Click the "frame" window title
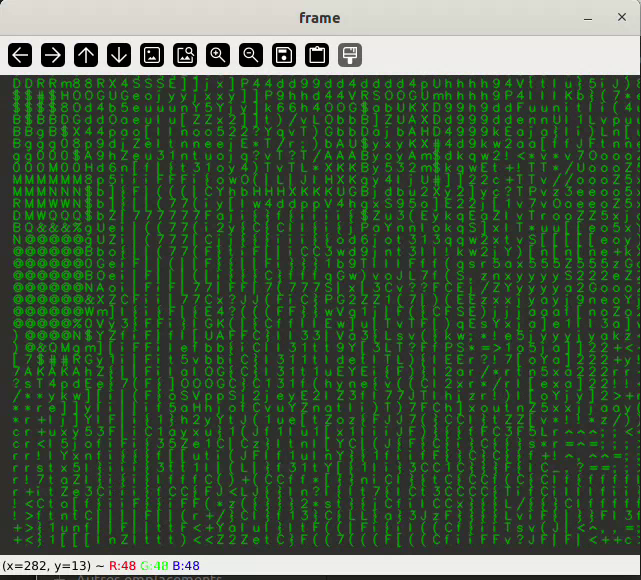The width and height of the screenshot is (641, 580). (319, 18)
